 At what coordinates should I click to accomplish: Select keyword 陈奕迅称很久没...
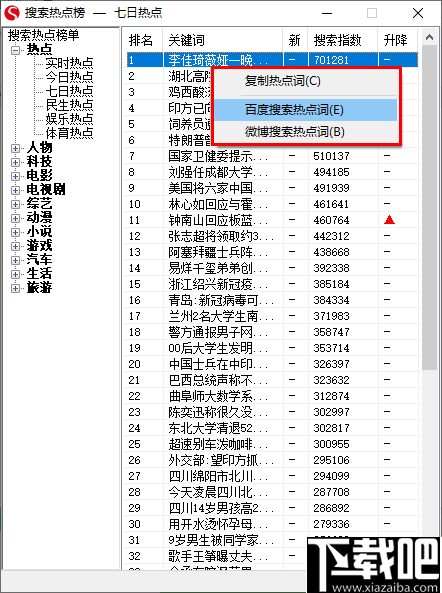click(218, 411)
